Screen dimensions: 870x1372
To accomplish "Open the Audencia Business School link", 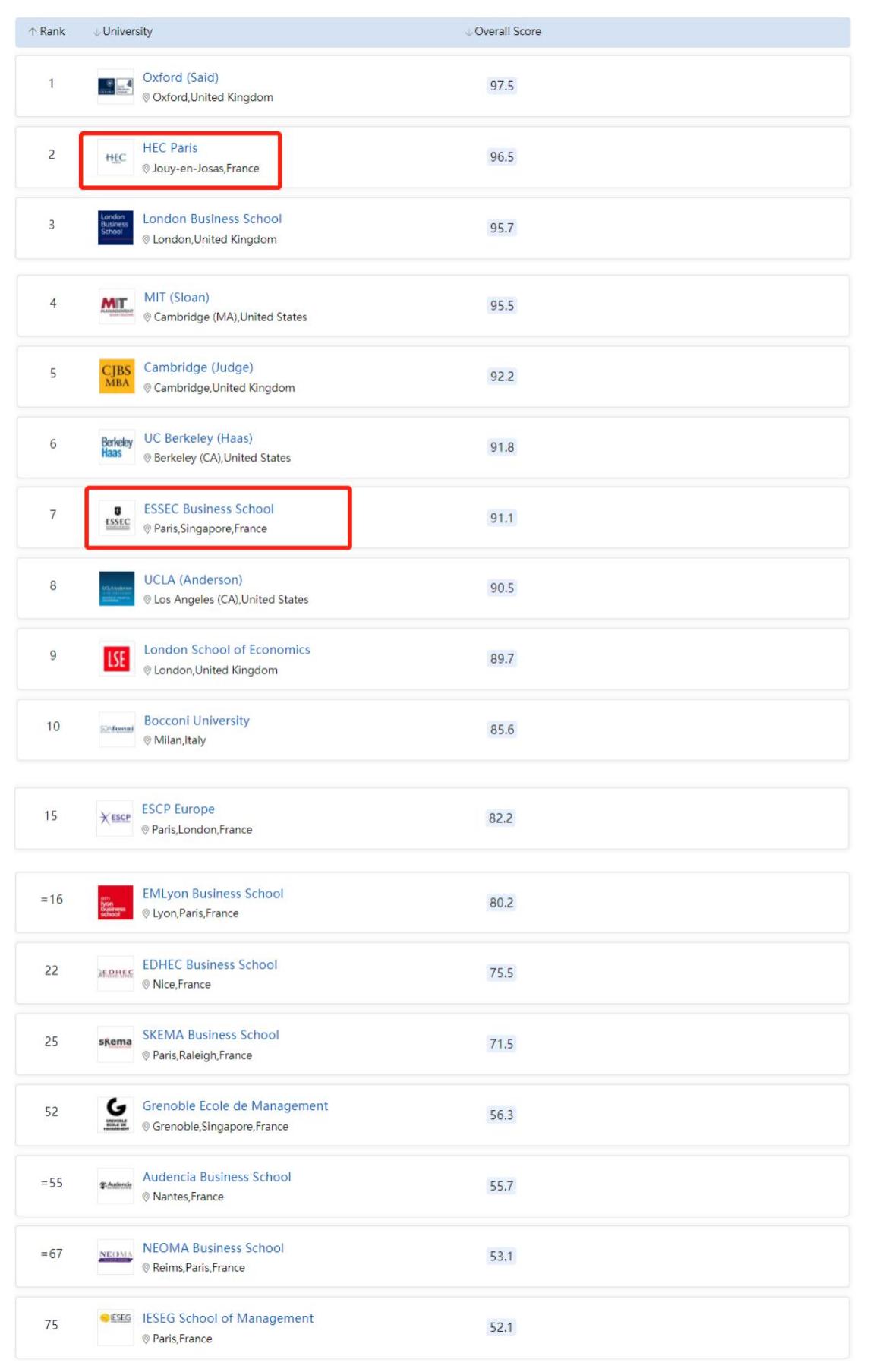I will coord(217,1177).
